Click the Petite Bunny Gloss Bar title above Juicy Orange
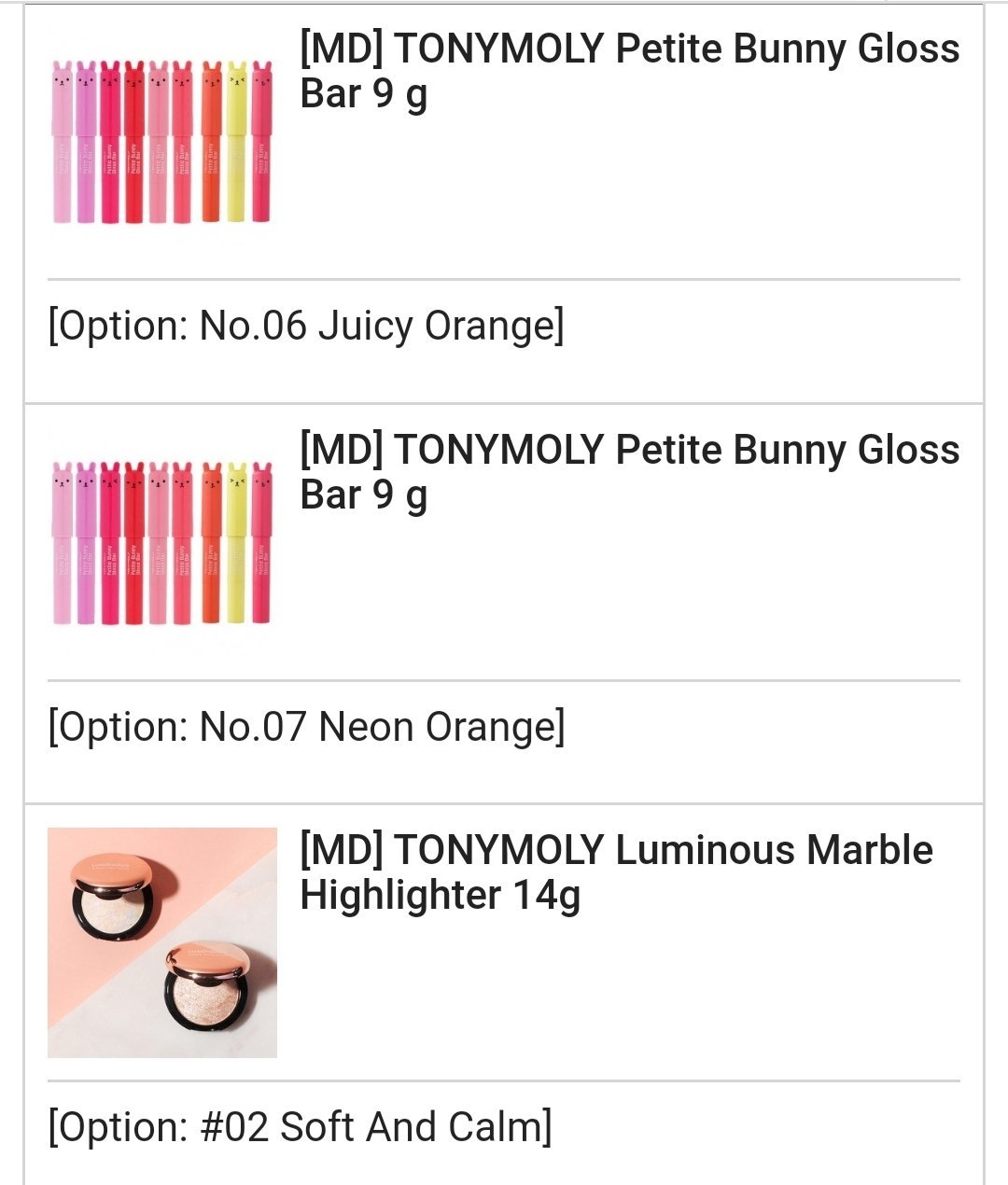The image size is (1008, 1185). pyautogui.click(x=629, y=71)
